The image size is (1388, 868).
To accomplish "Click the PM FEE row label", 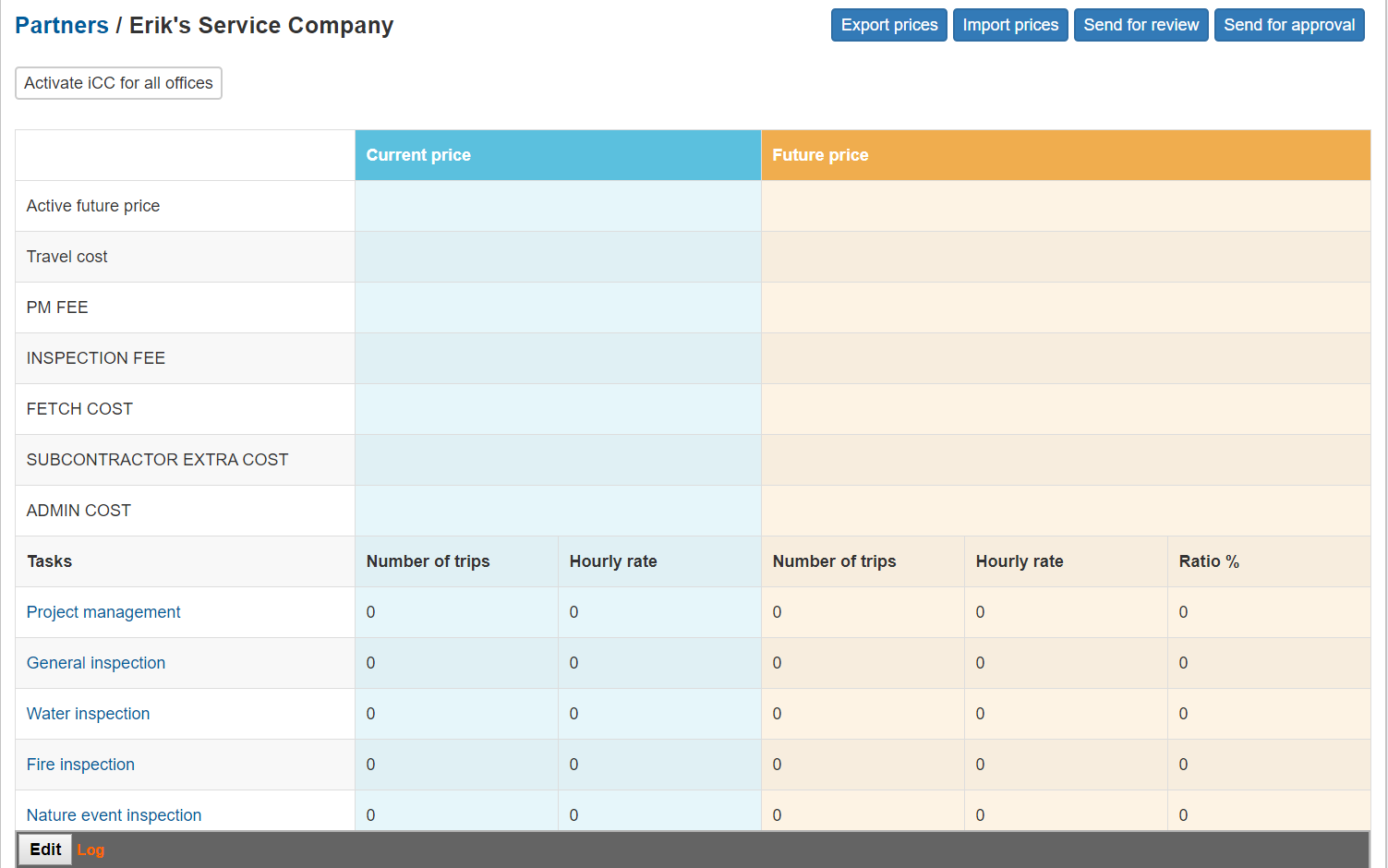I will pyautogui.click(x=57, y=307).
